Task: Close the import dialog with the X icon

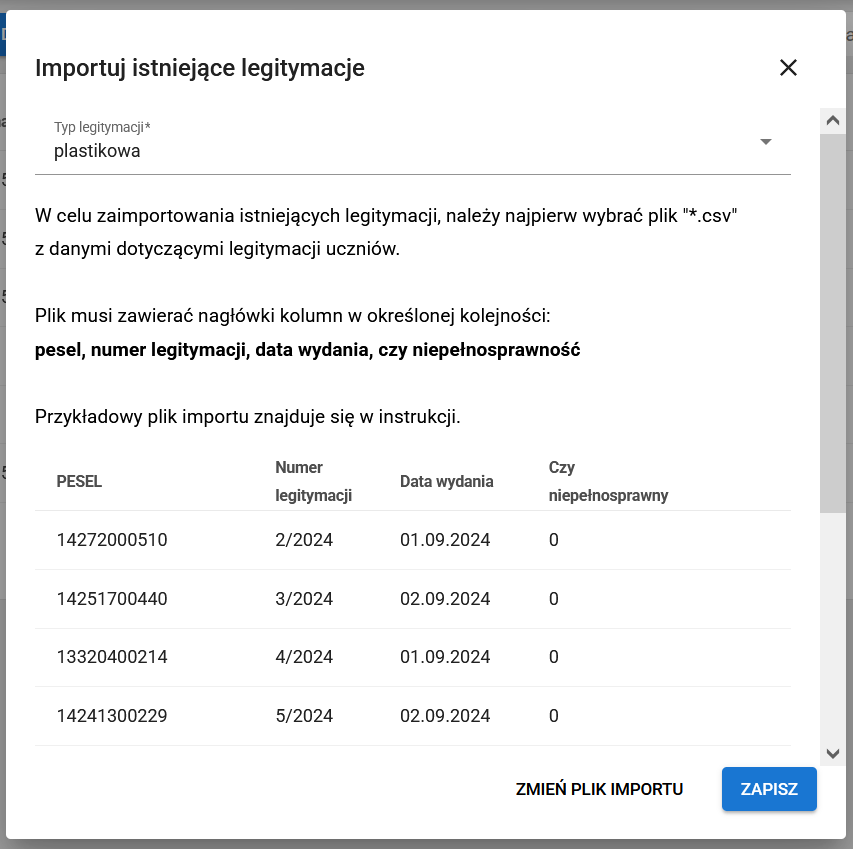Action: pyautogui.click(x=788, y=68)
